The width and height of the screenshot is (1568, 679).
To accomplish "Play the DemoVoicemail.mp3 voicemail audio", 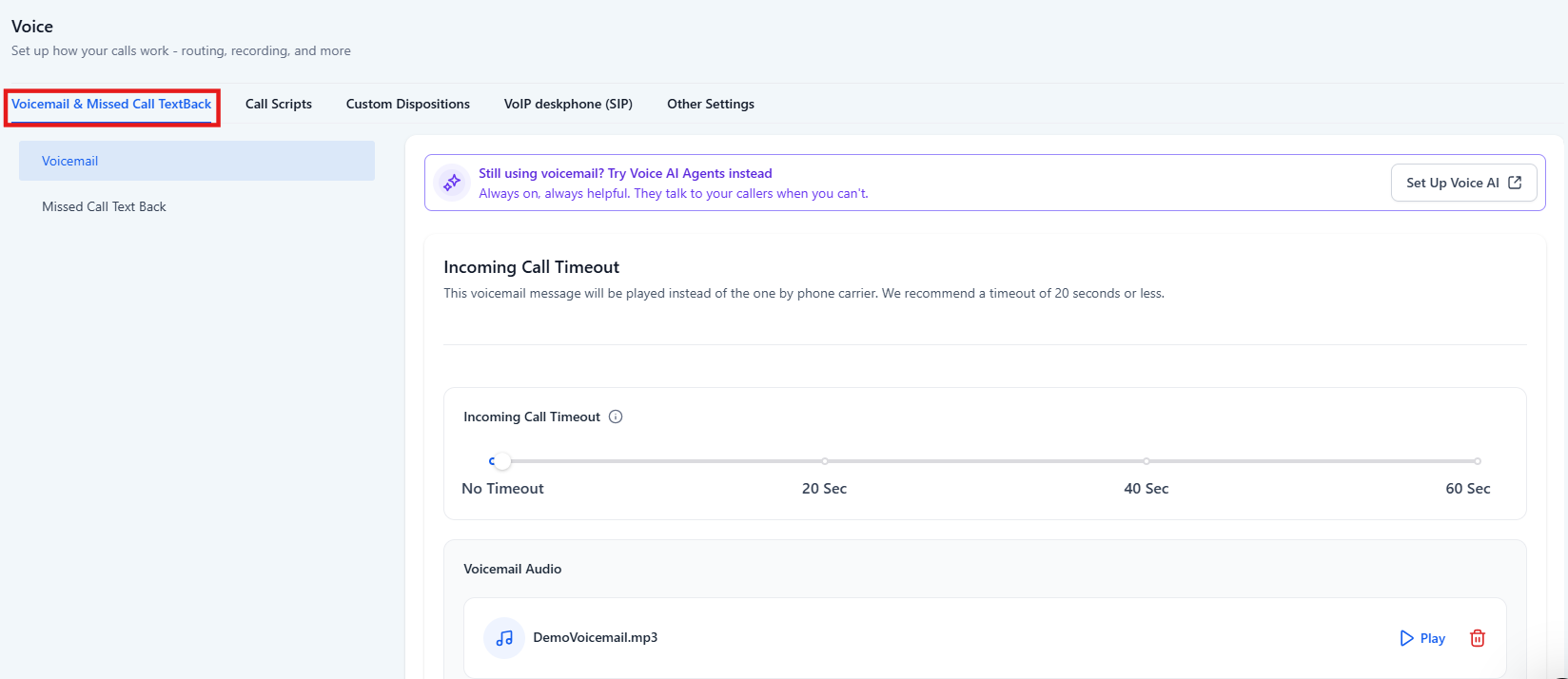I will [x=1422, y=638].
